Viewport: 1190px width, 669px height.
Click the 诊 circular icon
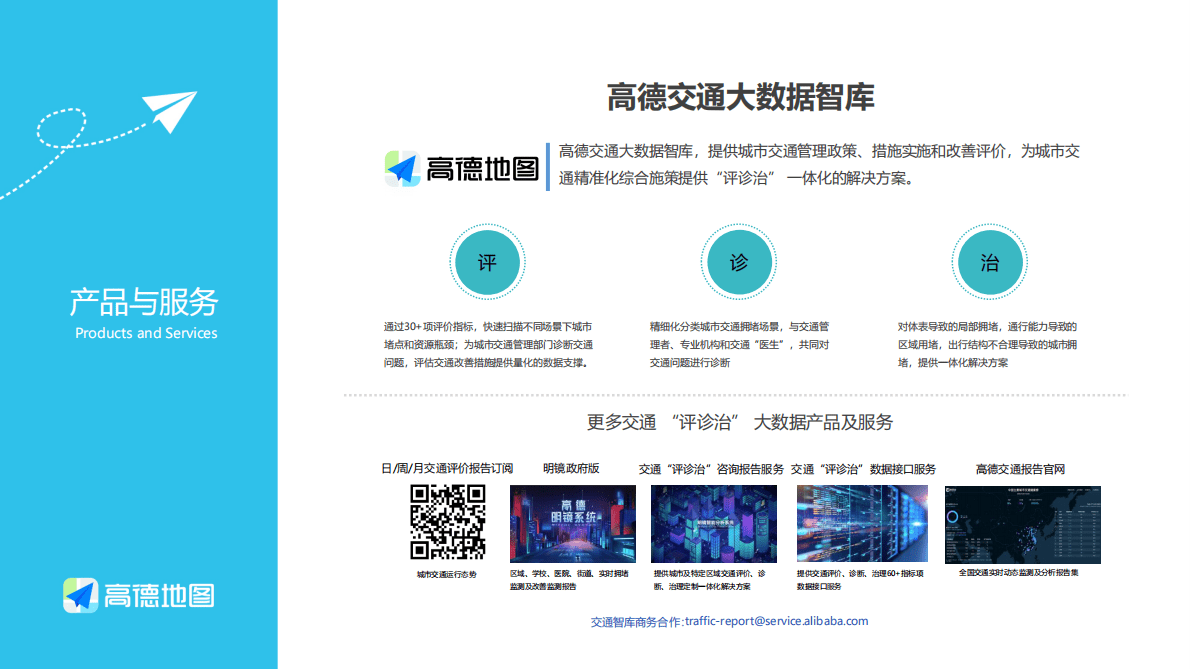(x=739, y=261)
